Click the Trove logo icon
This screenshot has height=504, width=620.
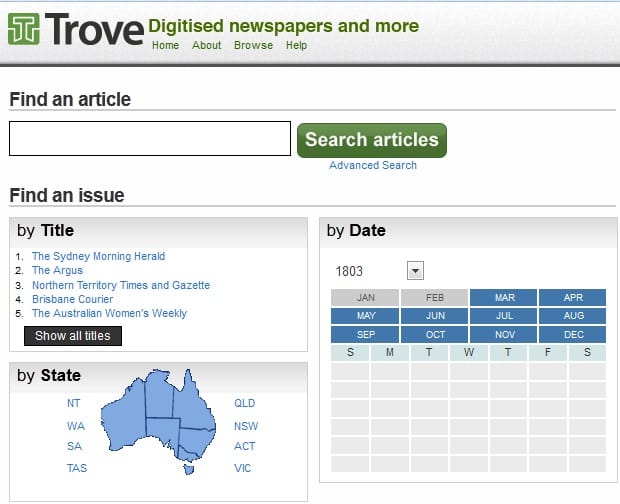tap(24, 29)
